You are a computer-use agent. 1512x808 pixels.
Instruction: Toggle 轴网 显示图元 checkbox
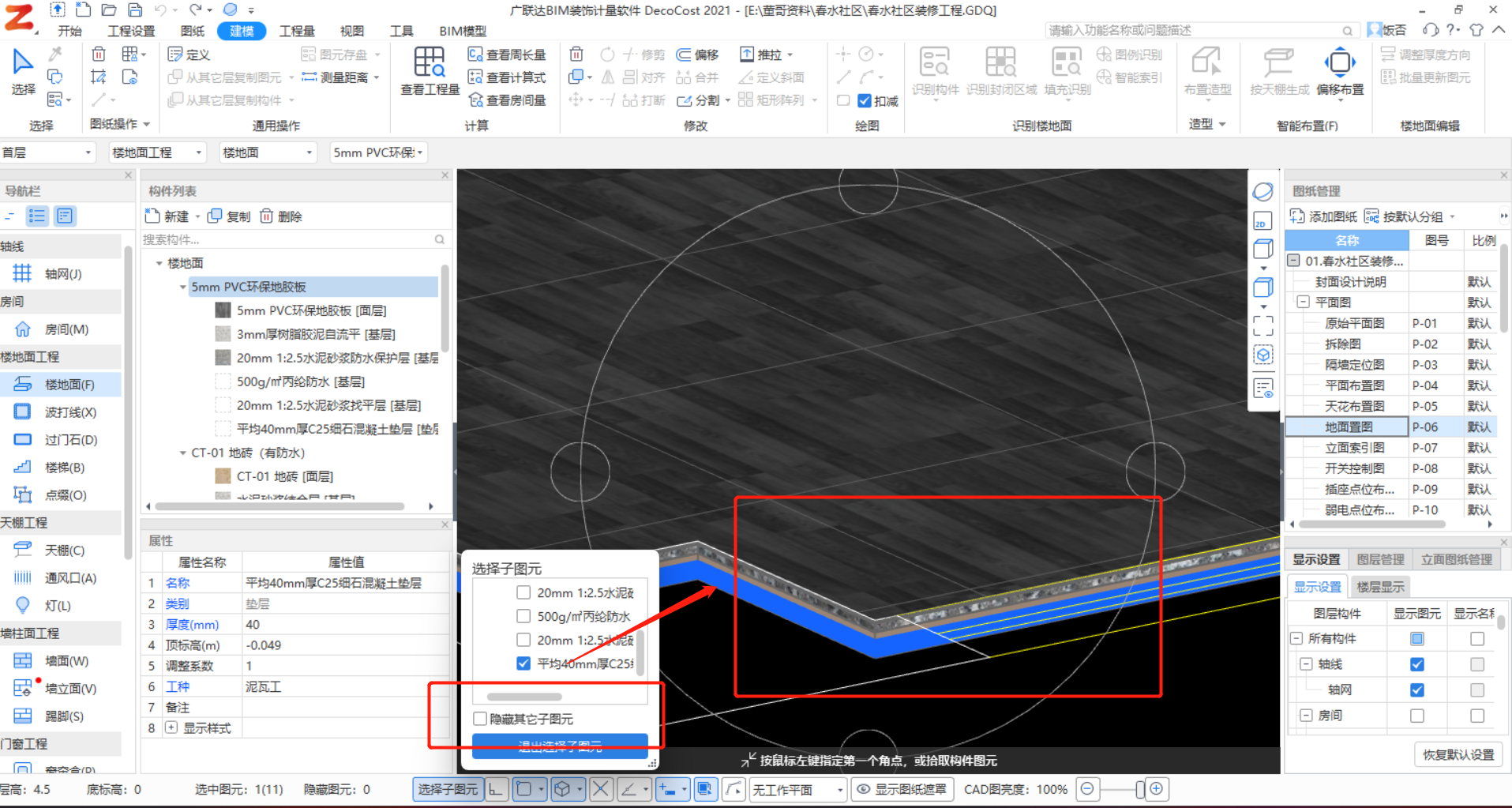tap(1417, 690)
